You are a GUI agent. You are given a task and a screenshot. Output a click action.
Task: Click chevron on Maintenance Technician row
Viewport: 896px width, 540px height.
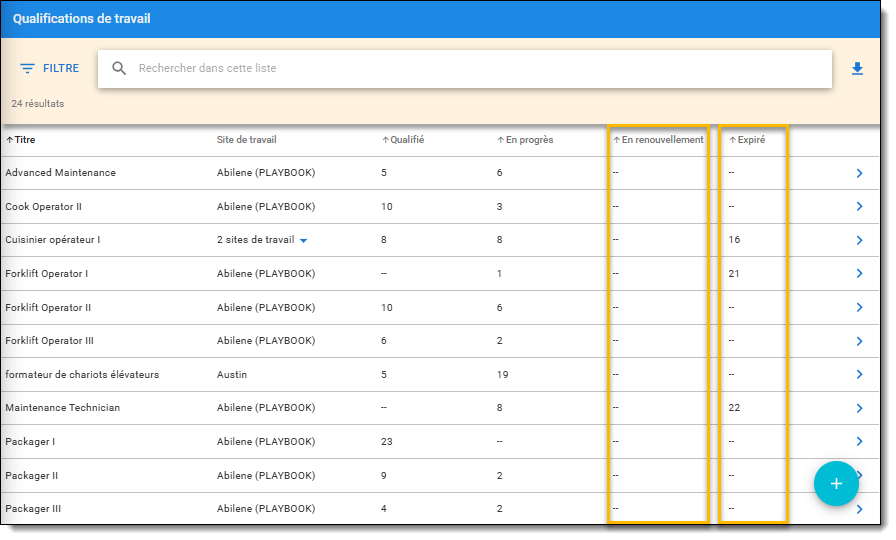pyautogui.click(x=858, y=408)
